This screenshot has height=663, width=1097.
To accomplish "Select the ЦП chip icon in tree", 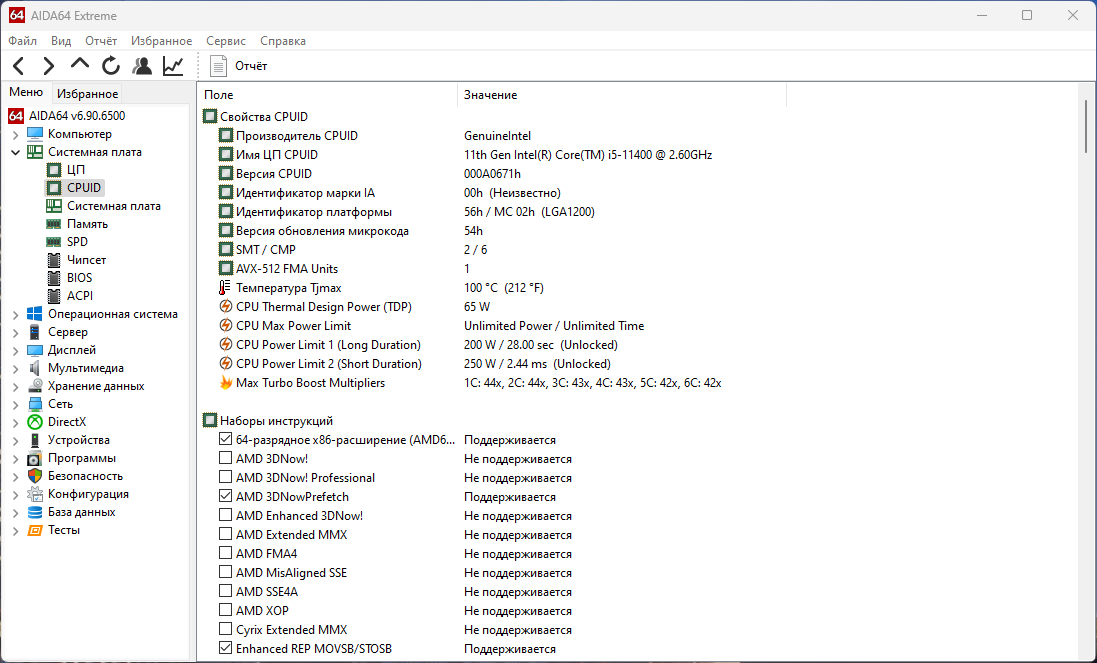I will pyautogui.click(x=54, y=170).
